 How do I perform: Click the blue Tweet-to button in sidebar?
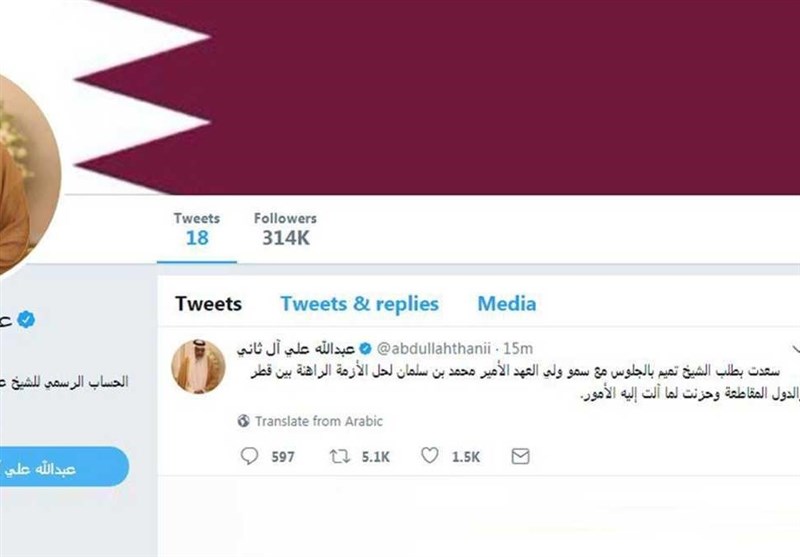[62, 467]
